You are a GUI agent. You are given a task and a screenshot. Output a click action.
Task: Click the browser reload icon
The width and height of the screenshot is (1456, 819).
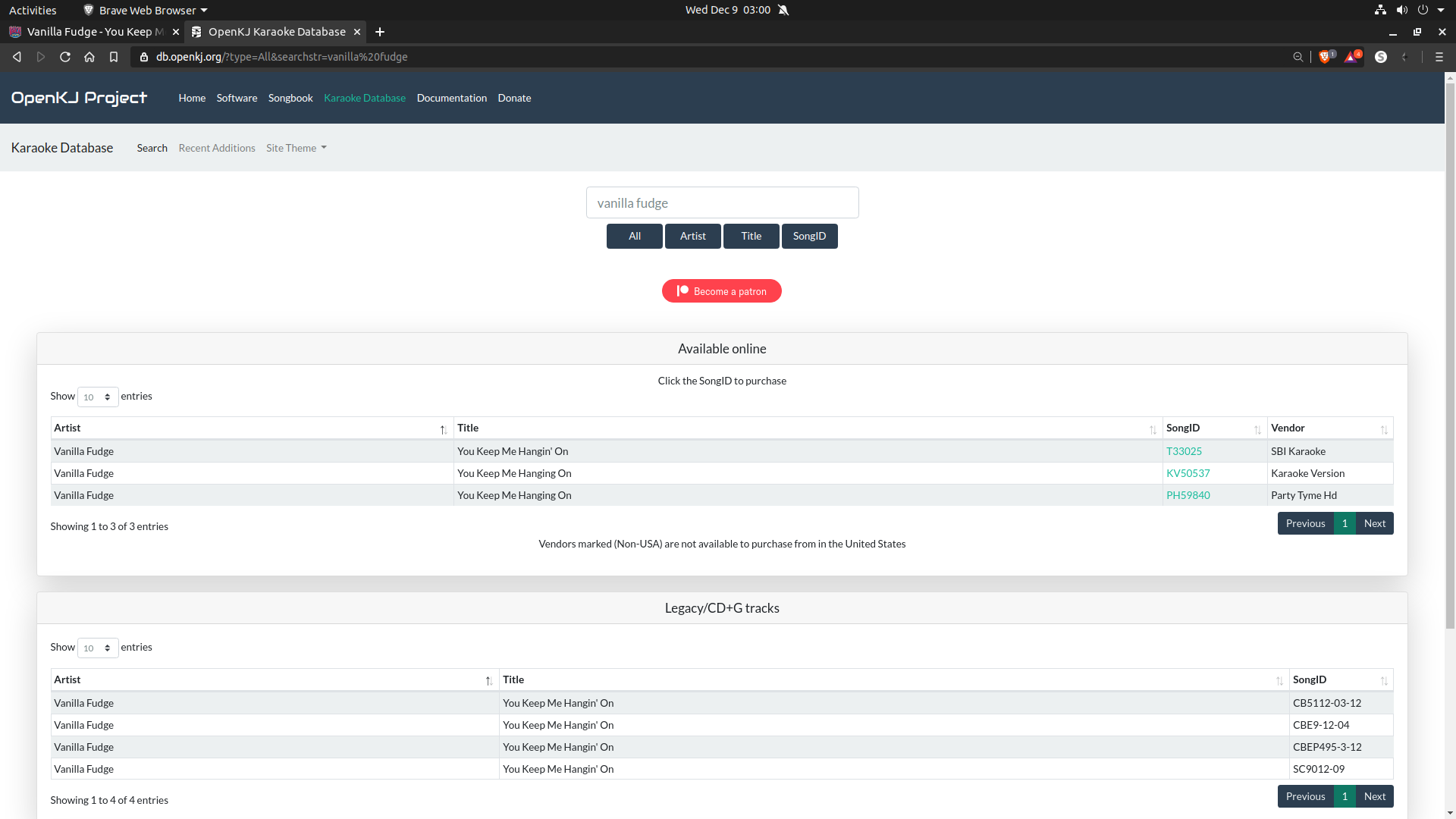(65, 57)
